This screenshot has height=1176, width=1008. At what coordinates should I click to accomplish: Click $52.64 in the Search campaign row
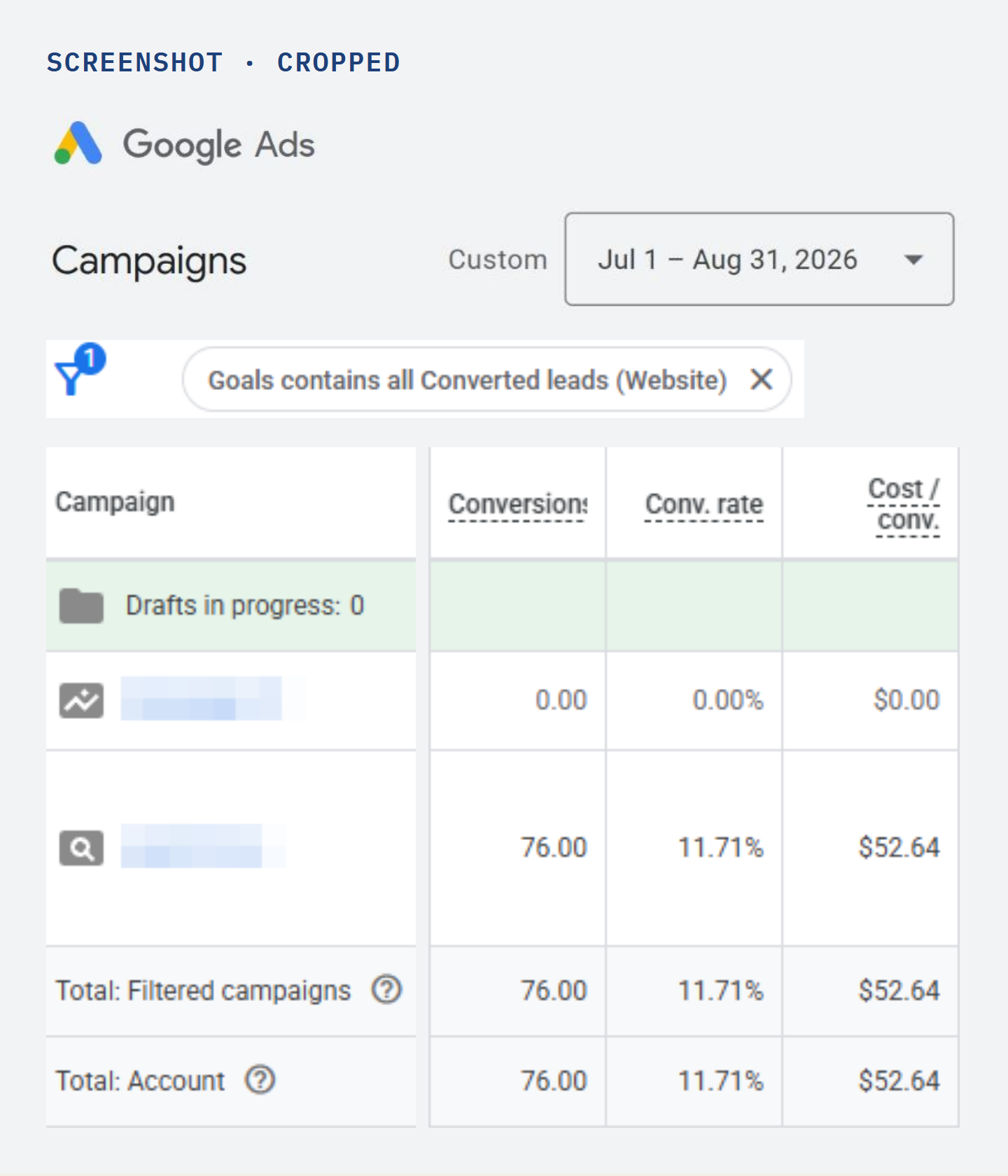(x=899, y=848)
